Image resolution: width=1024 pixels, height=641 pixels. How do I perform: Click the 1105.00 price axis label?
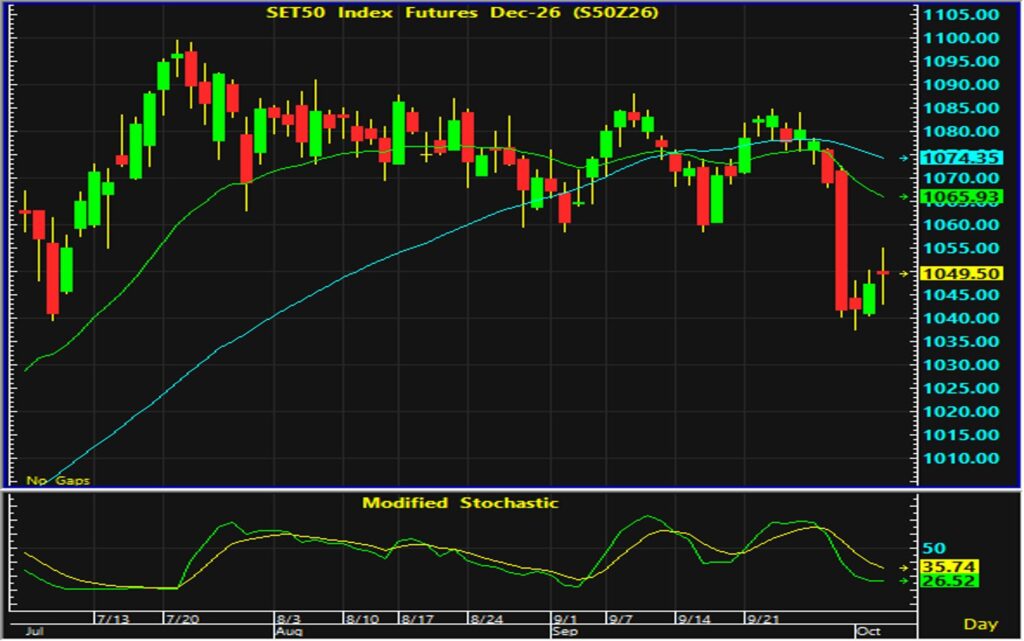961,14
